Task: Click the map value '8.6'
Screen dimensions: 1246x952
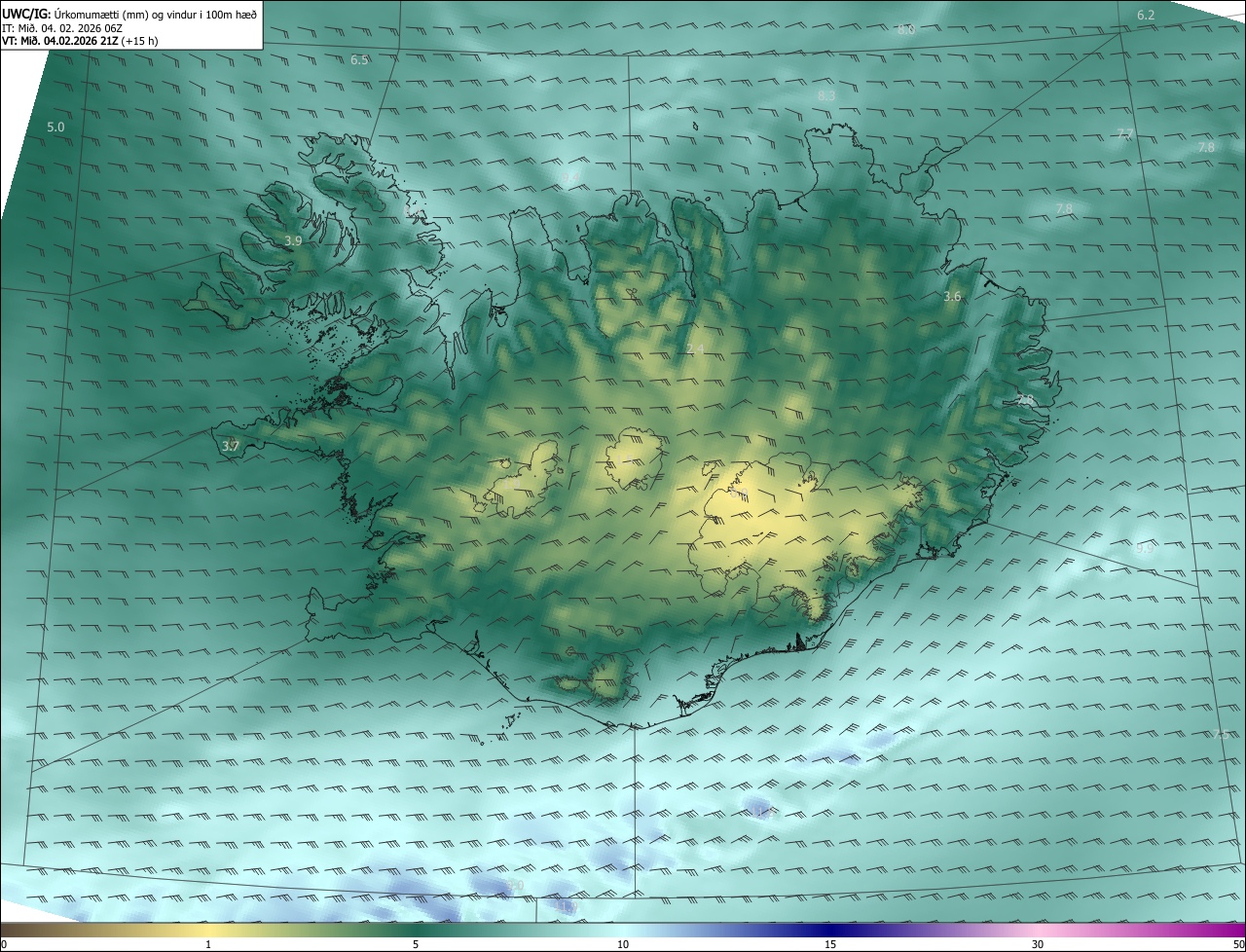Action: (906, 29)
